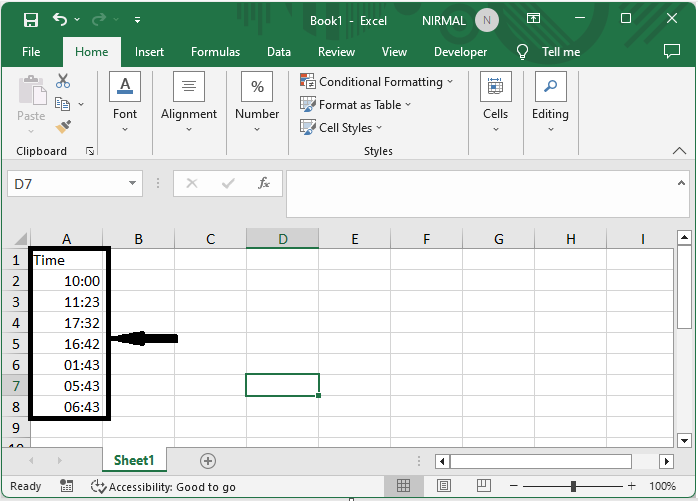This screenshot has height=501, width=698.
Task: Click the Tell me search box
Action: click(x=549, y=52)
